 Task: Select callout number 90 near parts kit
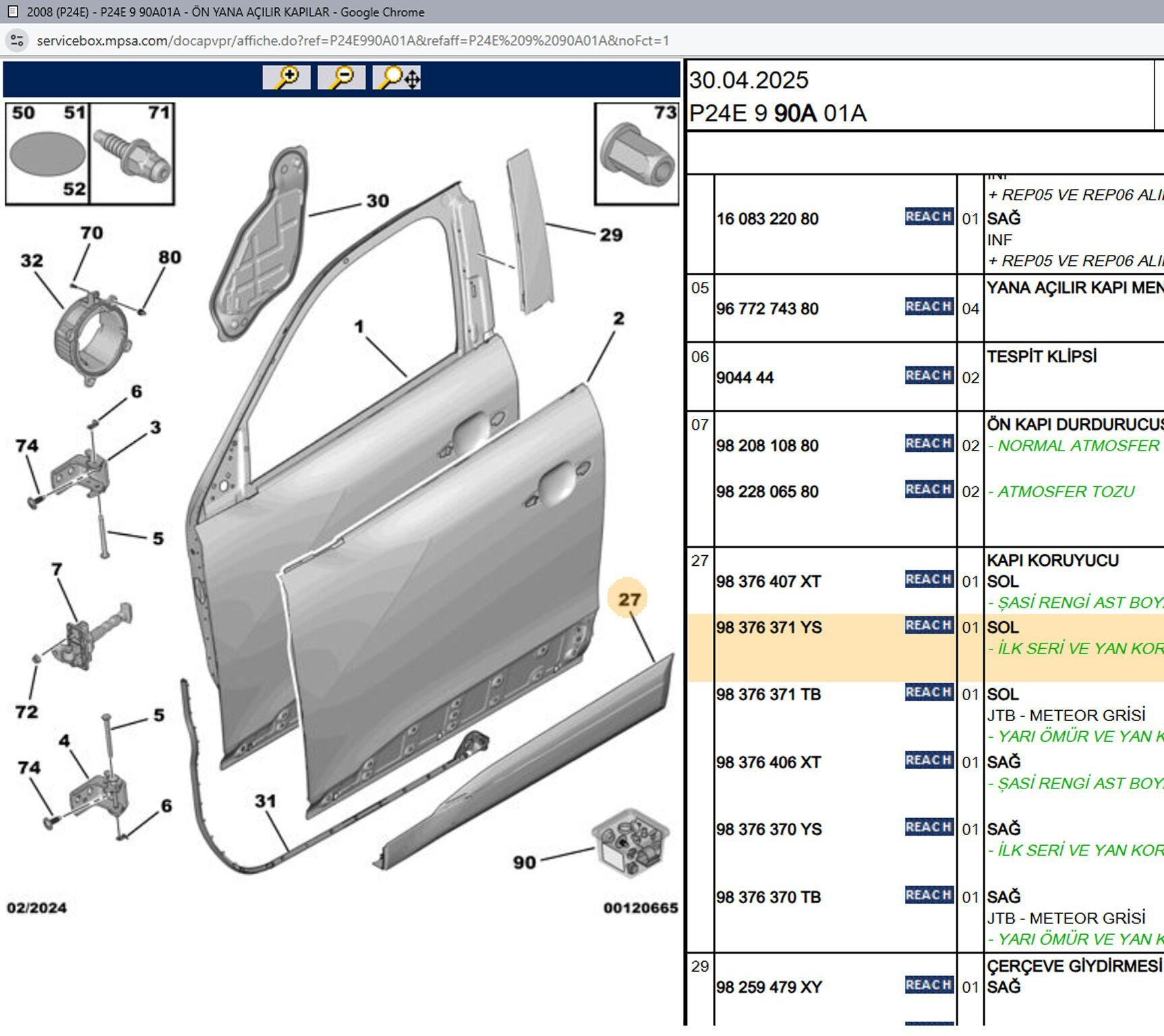point(525,862)
